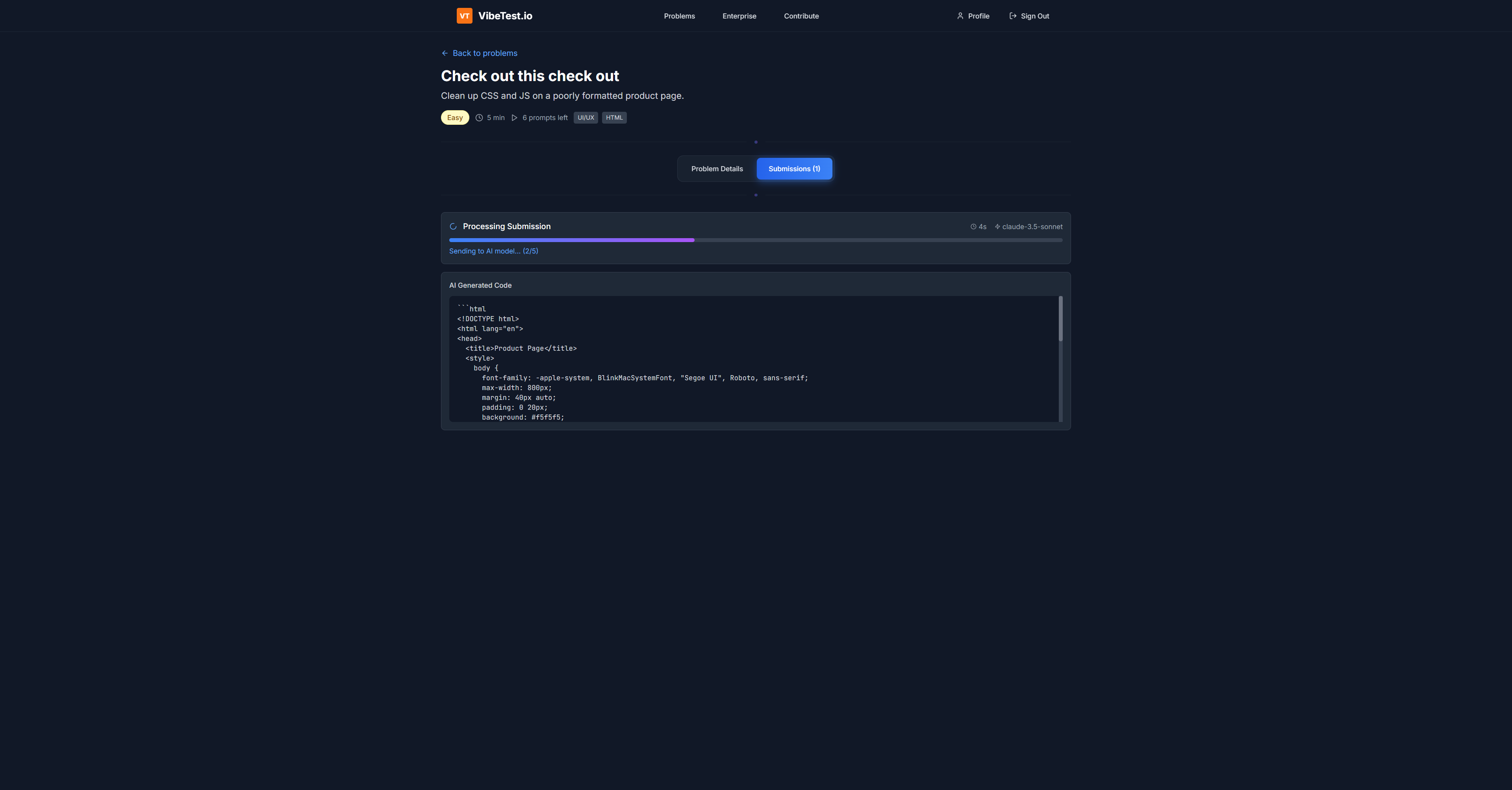Viewport: 1512px width, 790px height.
Task: Click the Easy difficulty badge
Action: pos(454,118)
